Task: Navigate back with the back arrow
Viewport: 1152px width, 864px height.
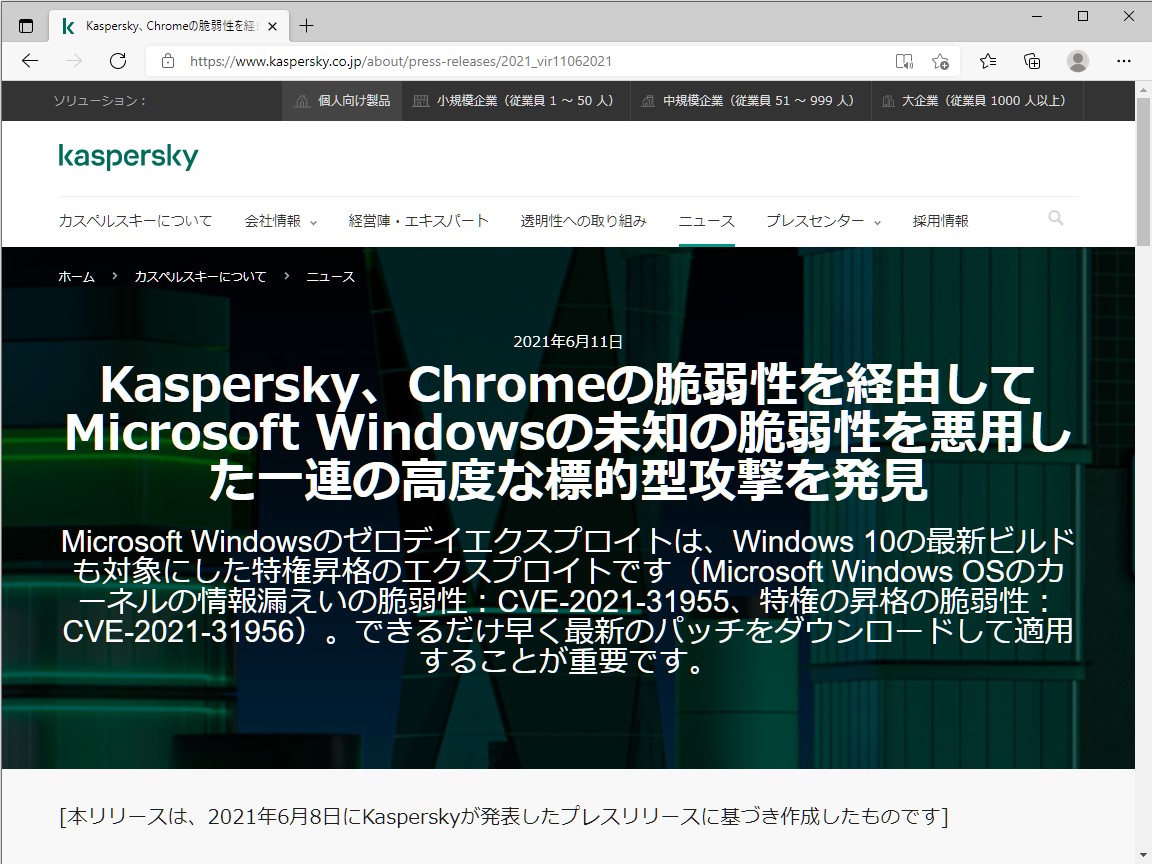Action: [x=29, y=61]
